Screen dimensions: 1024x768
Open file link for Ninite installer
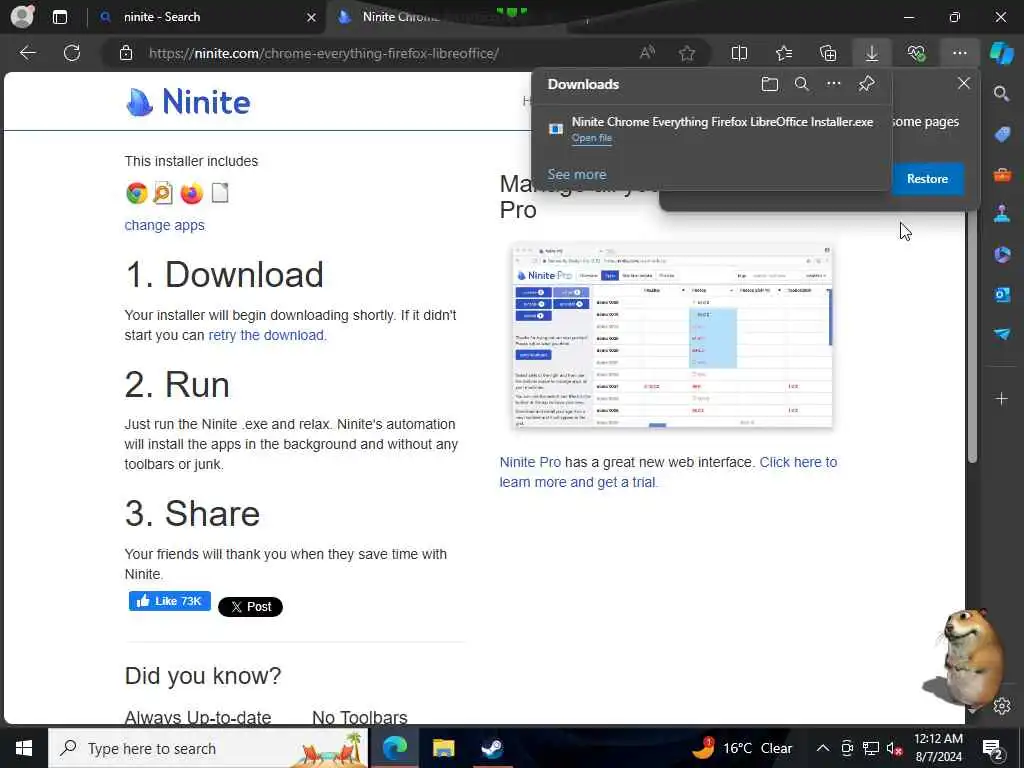[x=592, y=138]
